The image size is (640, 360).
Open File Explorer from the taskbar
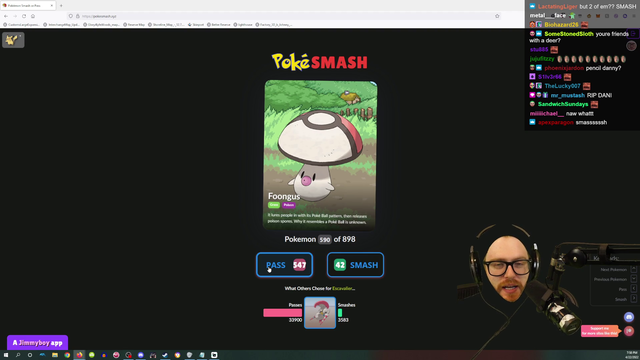[55, 355]
